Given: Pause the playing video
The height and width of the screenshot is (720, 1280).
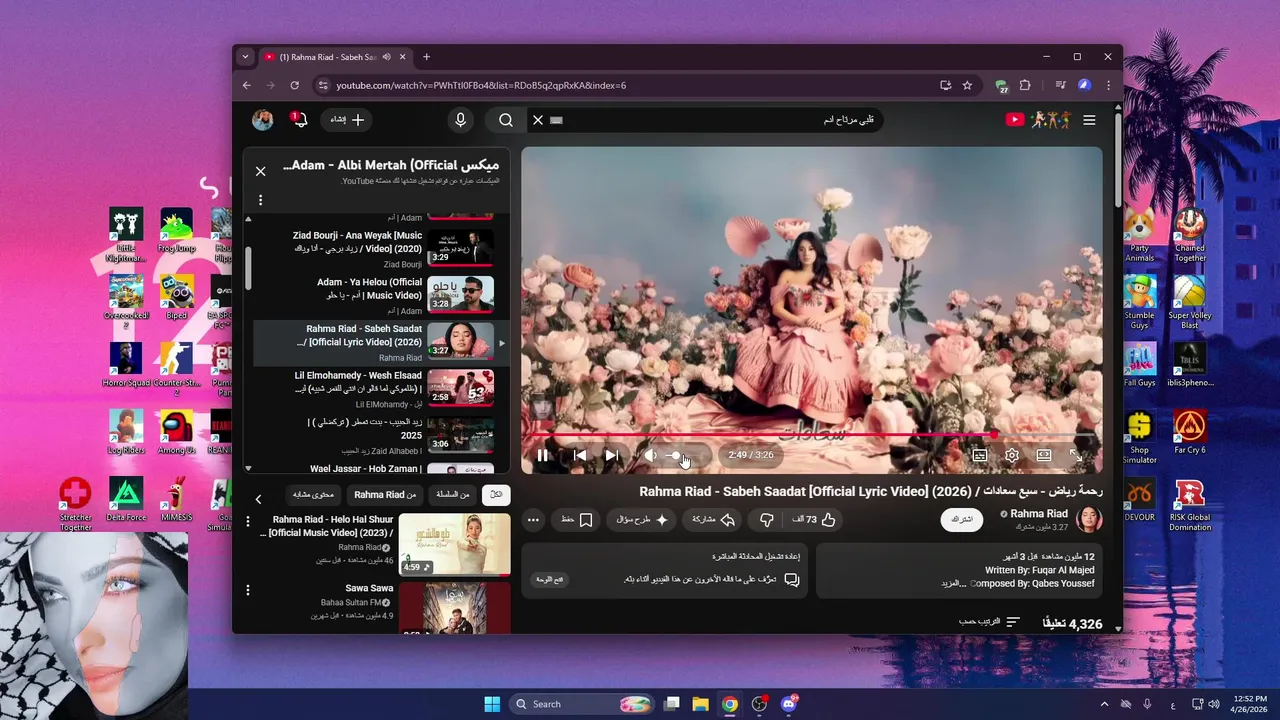Looking at the screenshot, I should pyautogui.click(x=542, y=455).
